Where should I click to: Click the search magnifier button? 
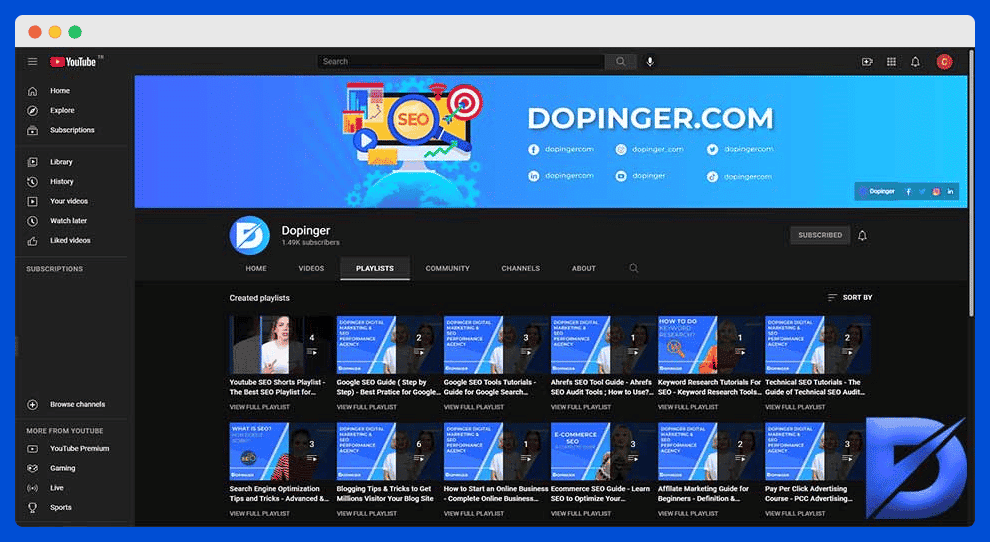tap(621, 61)
